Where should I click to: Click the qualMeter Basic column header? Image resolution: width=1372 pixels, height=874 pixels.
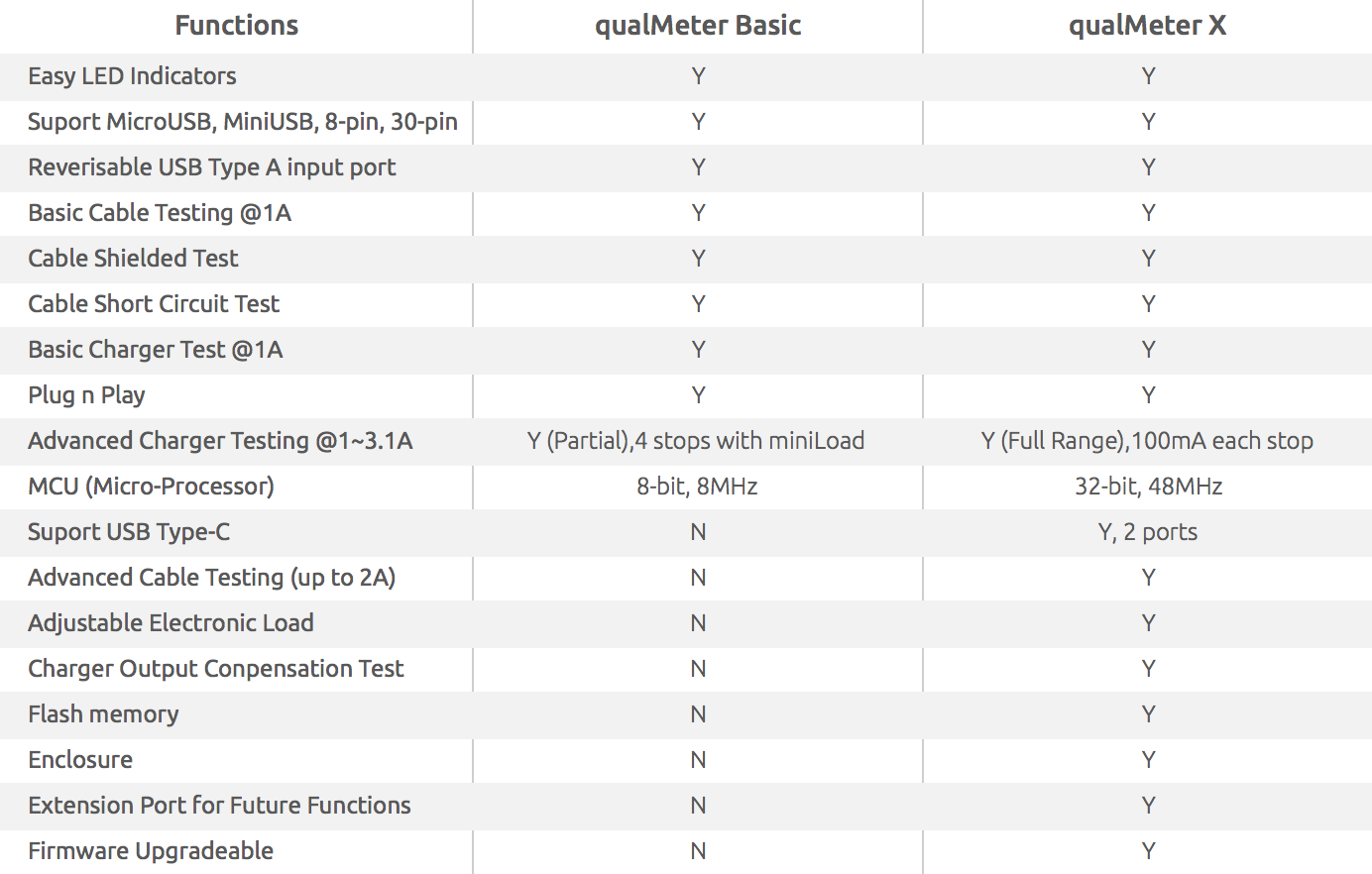698,26
